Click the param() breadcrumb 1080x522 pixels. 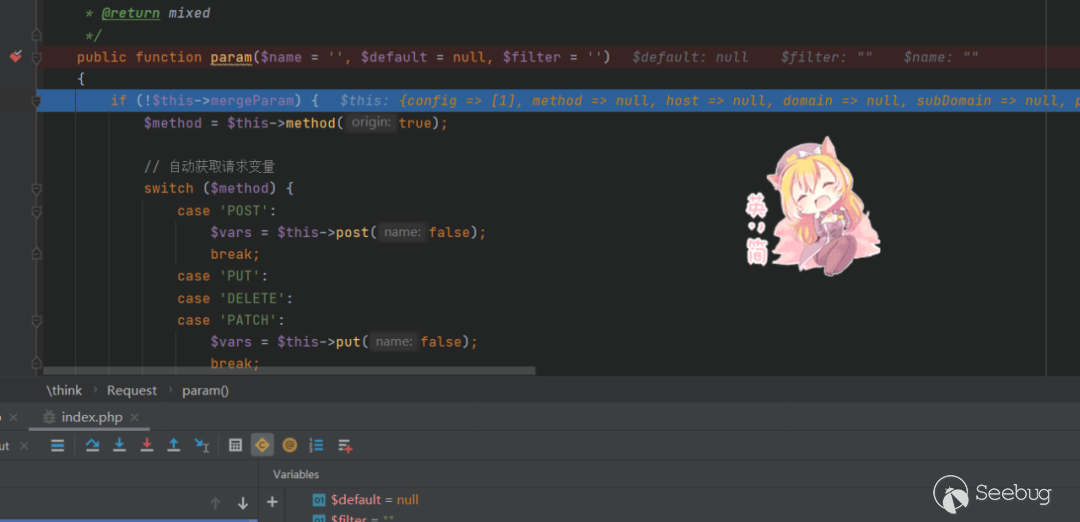point(205,390)
